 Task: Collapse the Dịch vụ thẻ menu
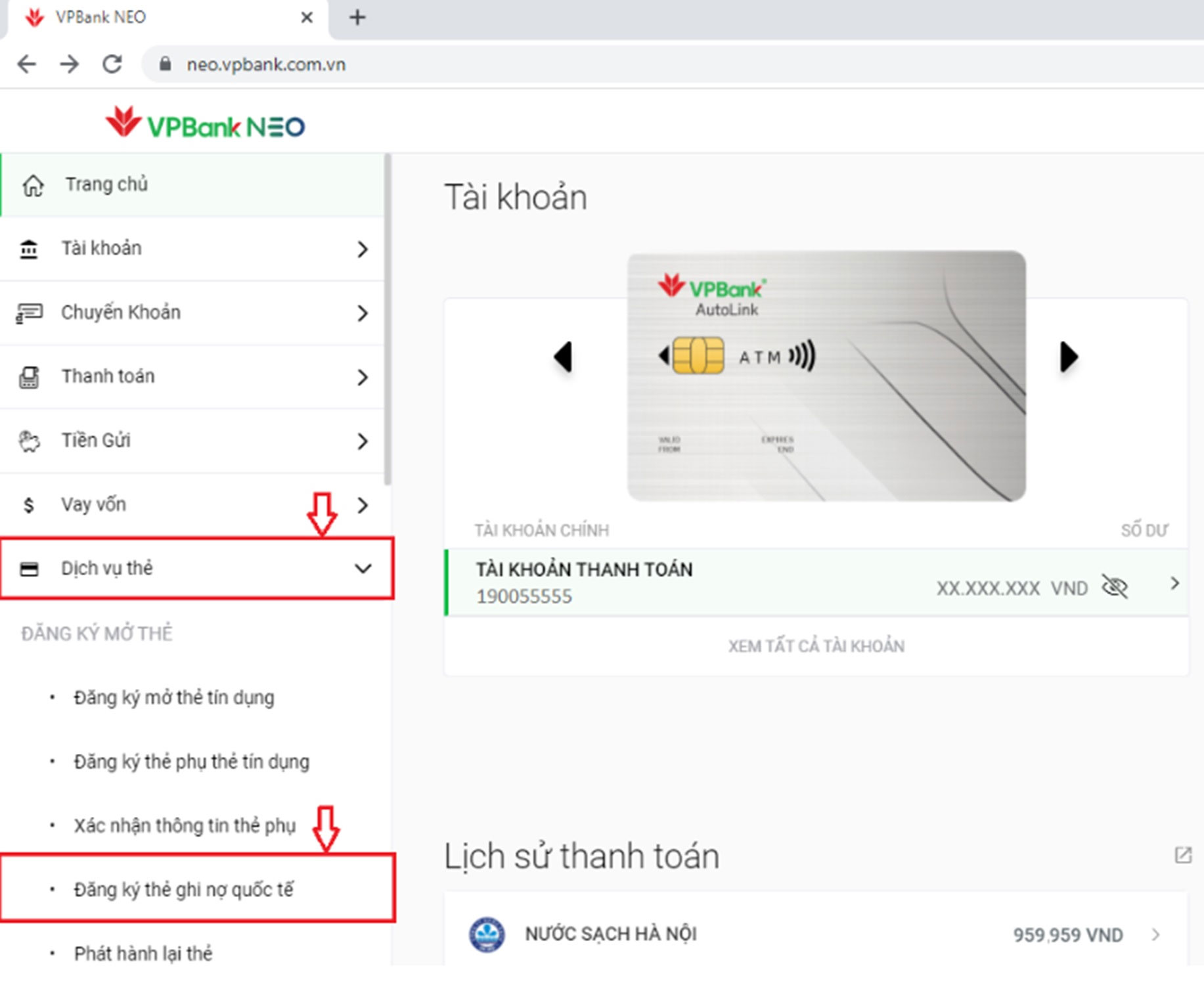point(363,569)
